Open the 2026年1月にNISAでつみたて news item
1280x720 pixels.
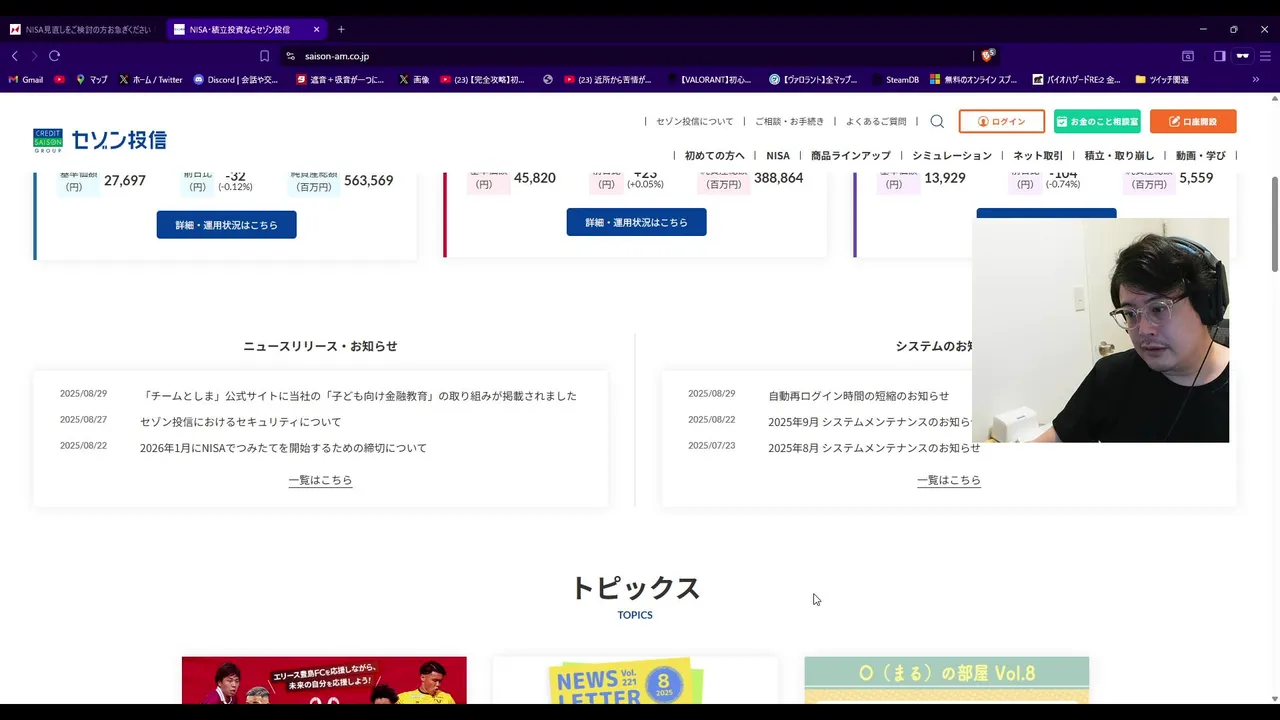click(284, 448)
